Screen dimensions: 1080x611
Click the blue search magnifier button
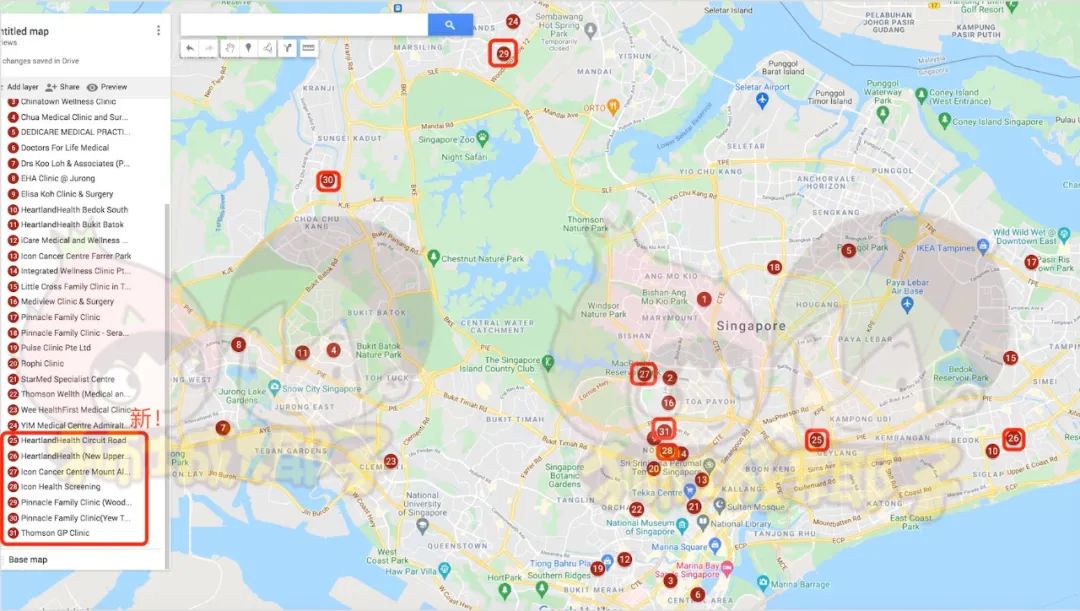(x=450, y=25)
